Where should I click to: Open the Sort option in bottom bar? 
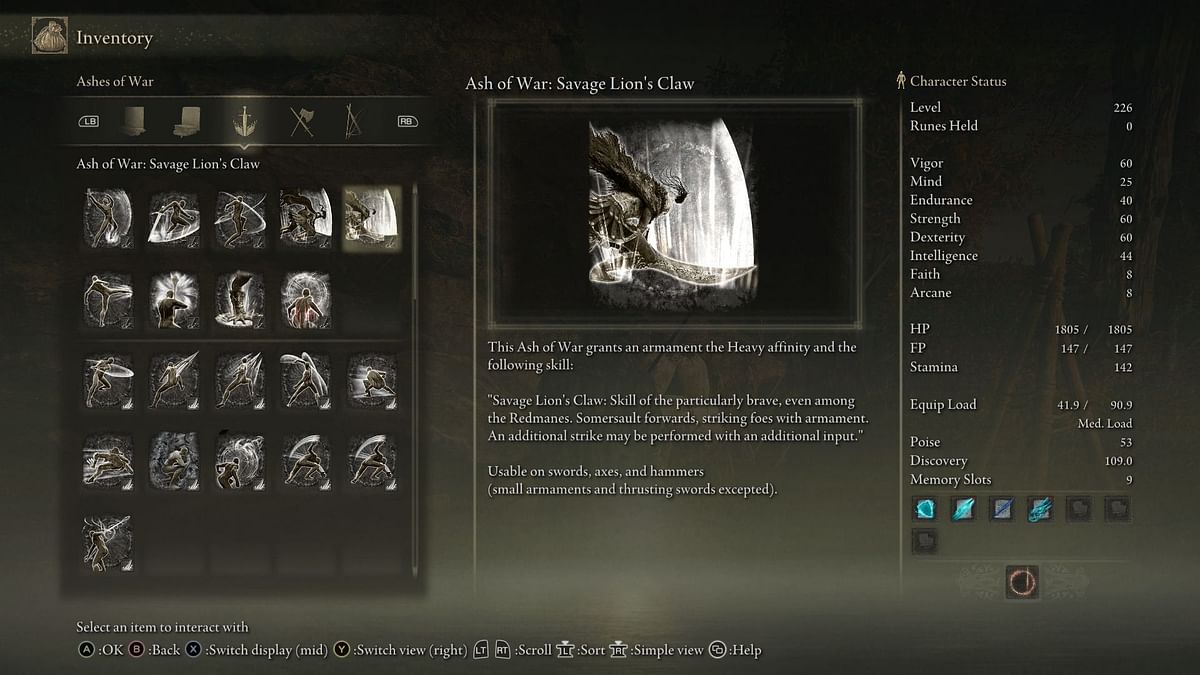(581, 650)
